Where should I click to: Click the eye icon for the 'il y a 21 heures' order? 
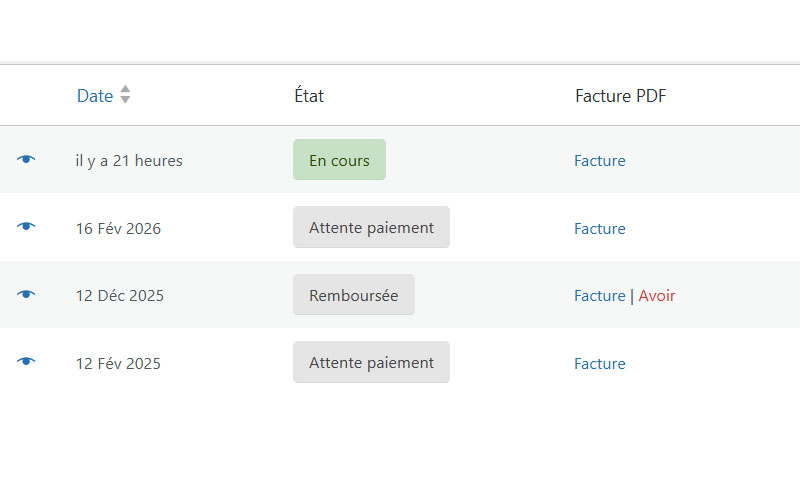click(x=26, y=160)
